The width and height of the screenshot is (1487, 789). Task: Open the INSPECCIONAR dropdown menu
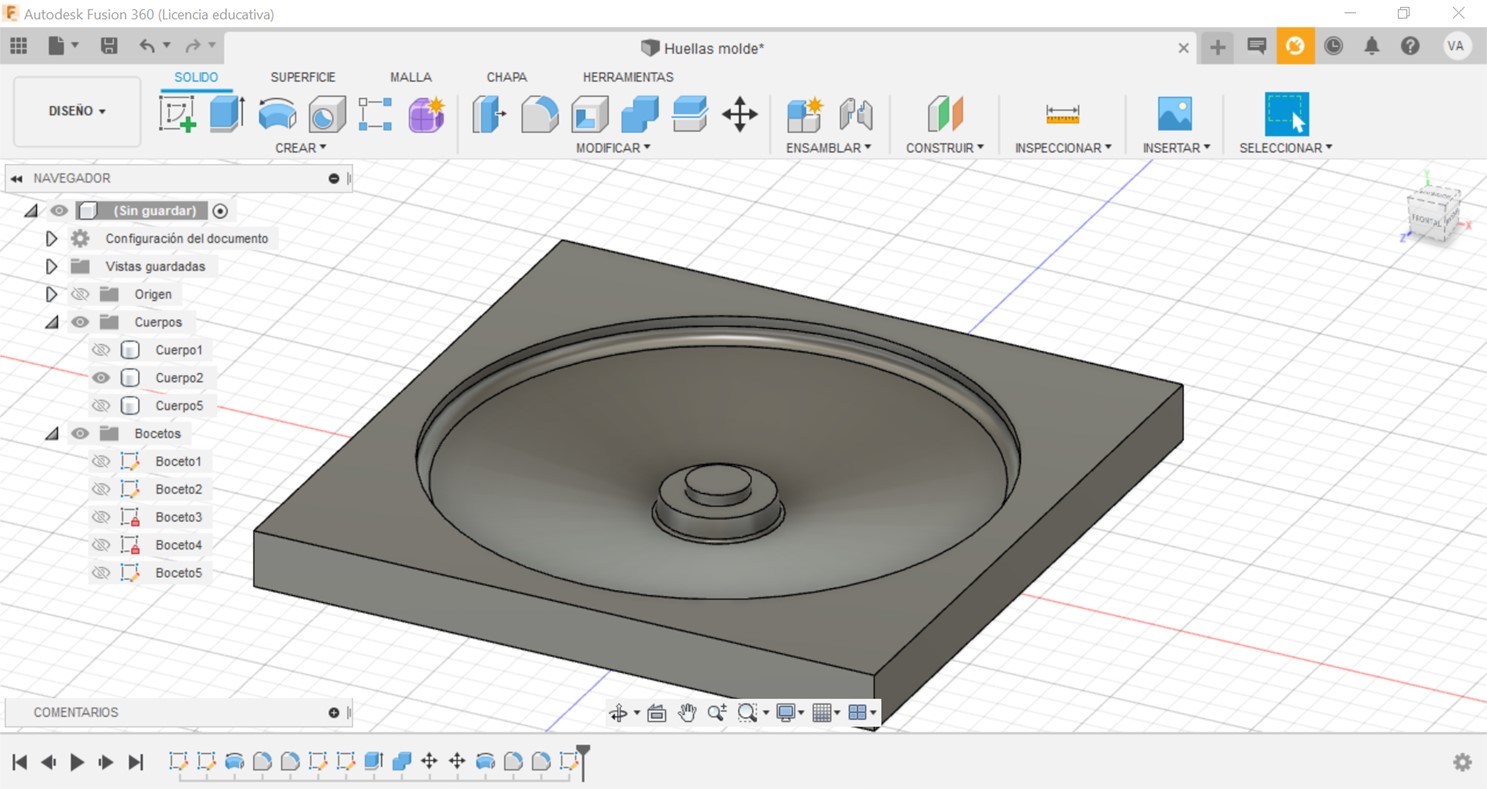tap(1063, 148)
